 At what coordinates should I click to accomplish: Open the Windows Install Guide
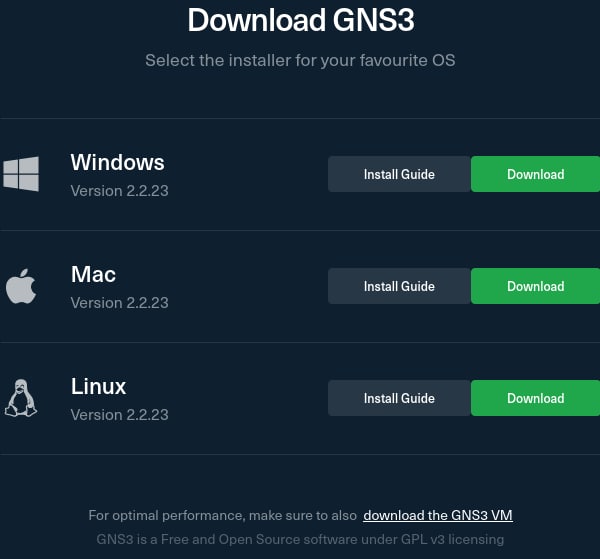click(x=399, y=174)
